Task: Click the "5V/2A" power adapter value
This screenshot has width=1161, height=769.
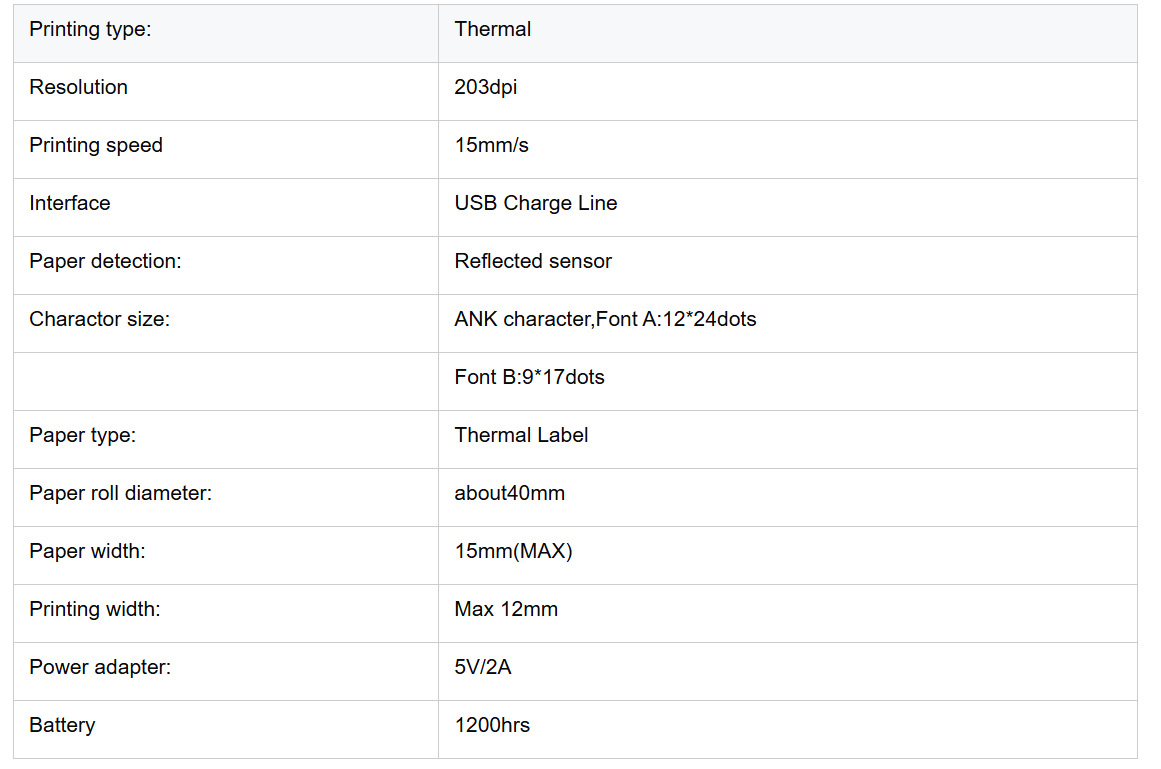Action: 483,667
